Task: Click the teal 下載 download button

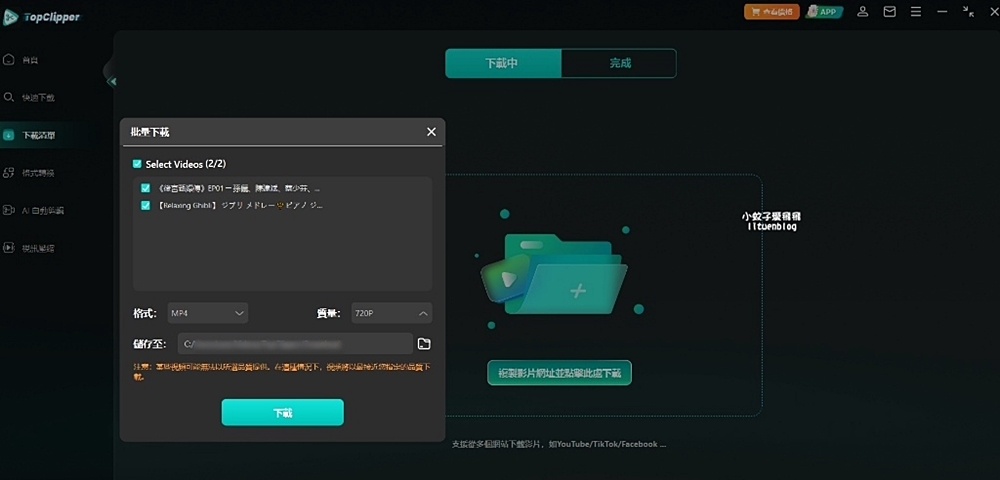Action: (283, 412)
